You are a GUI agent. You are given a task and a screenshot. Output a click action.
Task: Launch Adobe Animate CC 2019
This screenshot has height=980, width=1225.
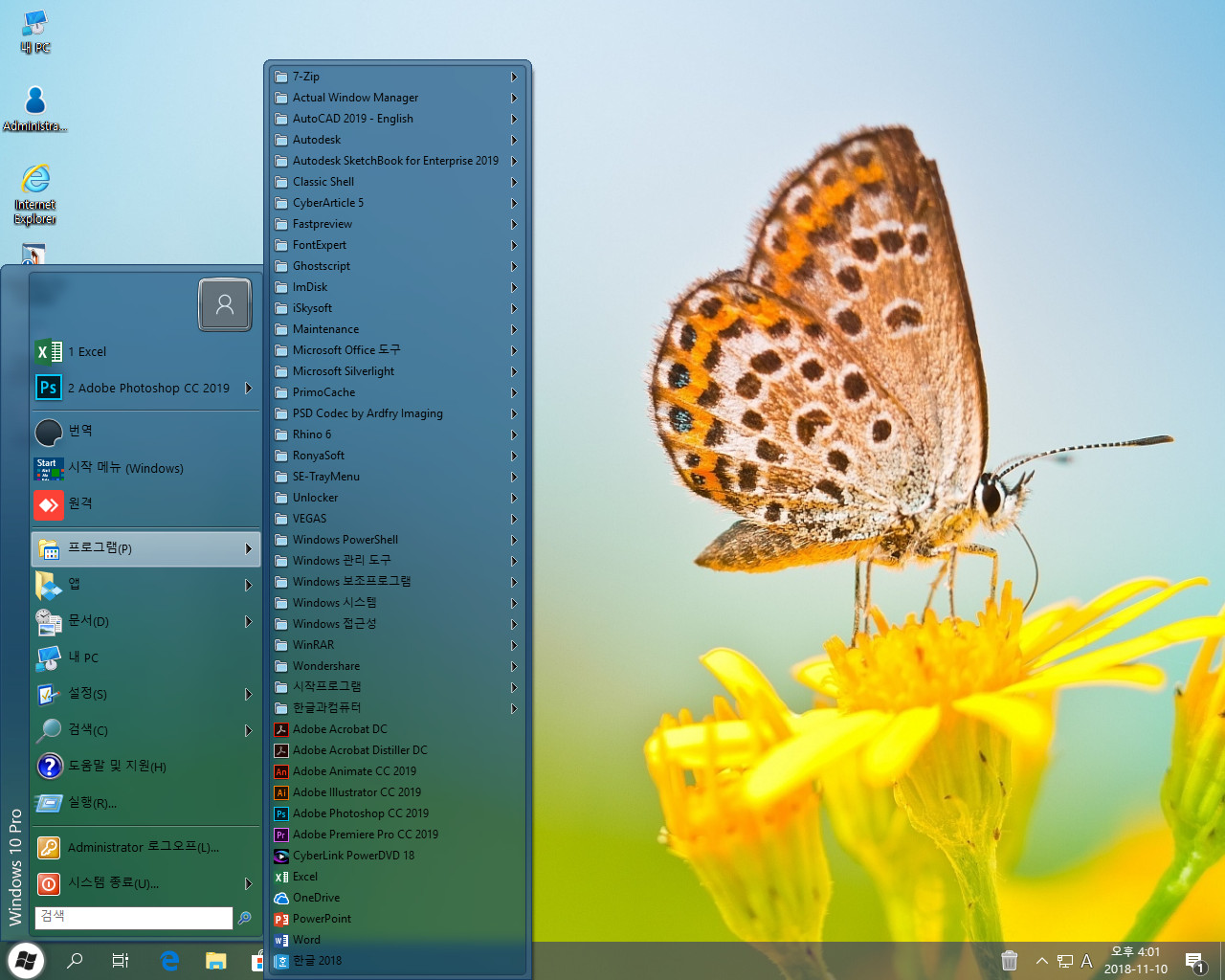point(396,771)
